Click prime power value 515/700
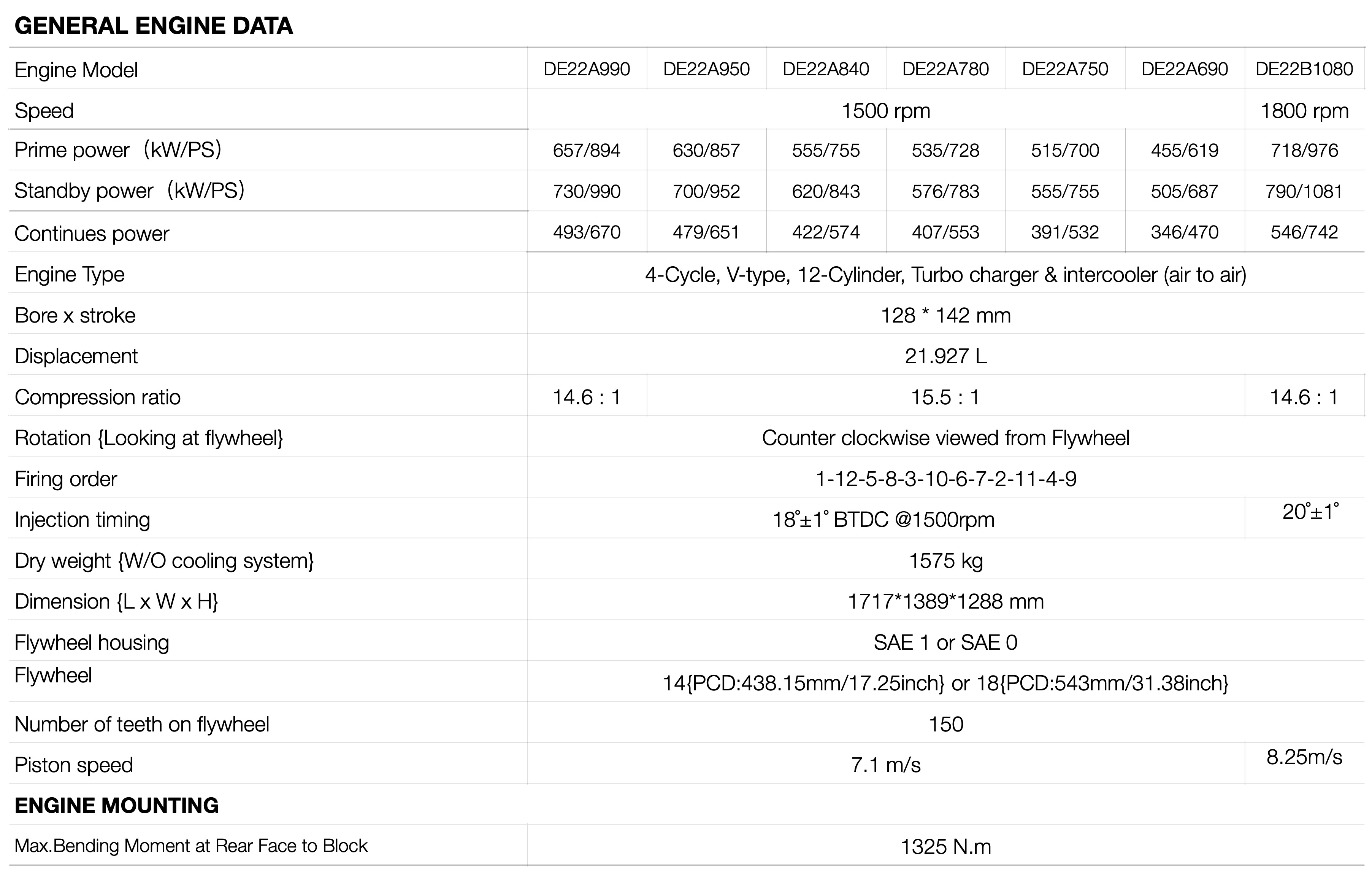 pyautogui.click(x=1065, y=151)
